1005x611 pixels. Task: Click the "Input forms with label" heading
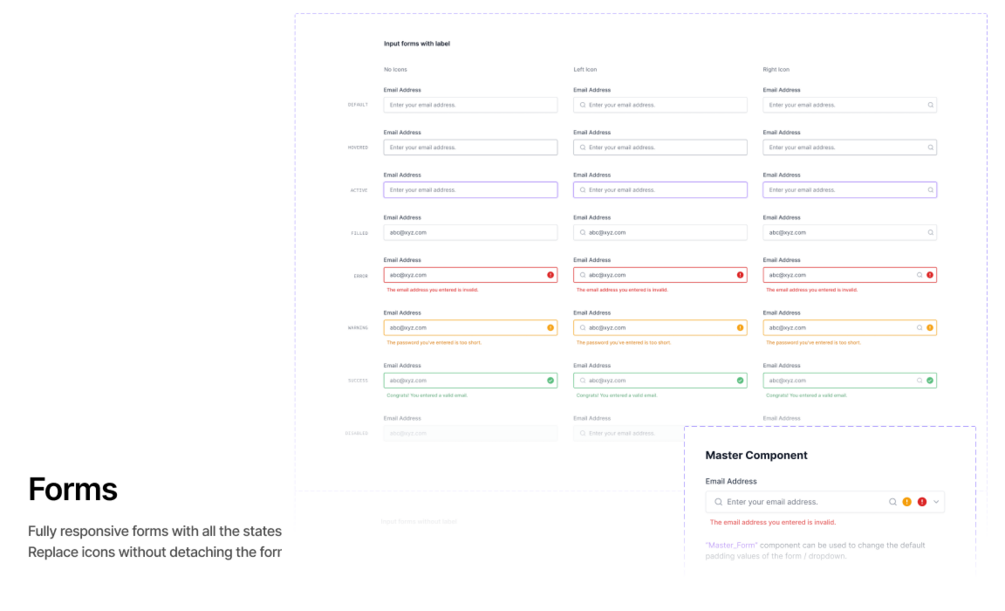pyautogui.click(x=417, y=44)
